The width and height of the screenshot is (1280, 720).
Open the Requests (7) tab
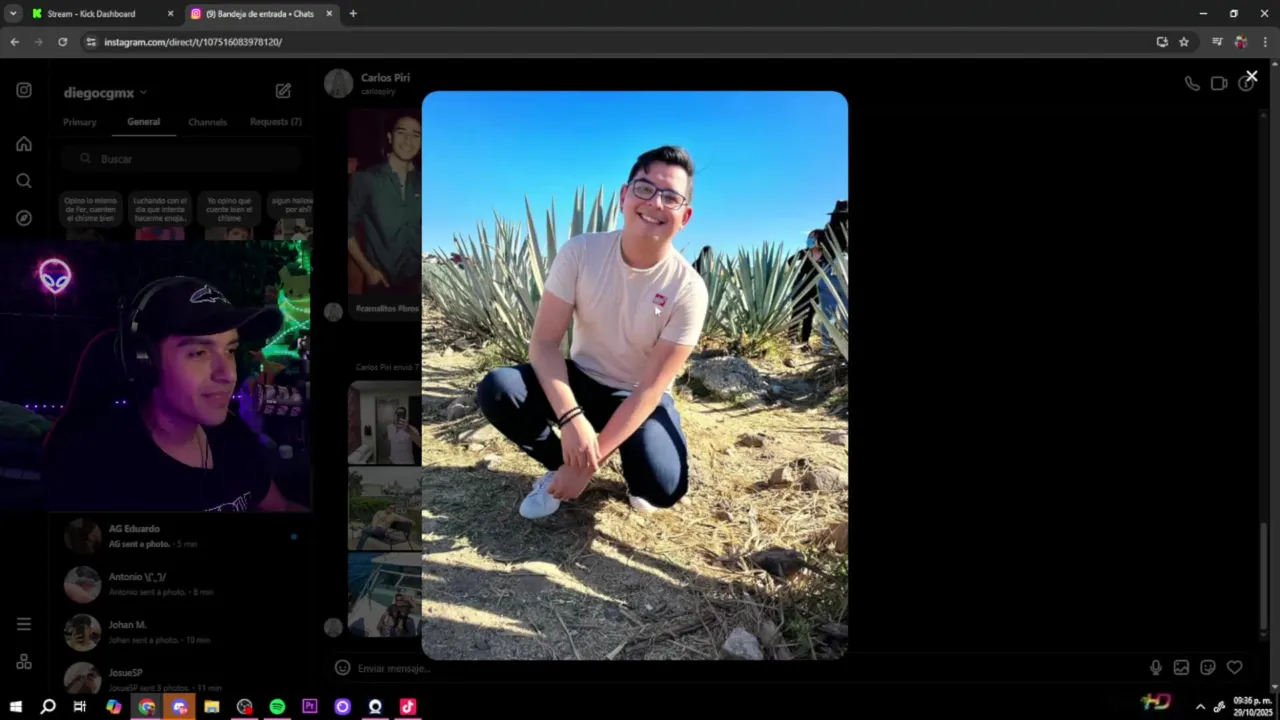click(x=276, y=122)
